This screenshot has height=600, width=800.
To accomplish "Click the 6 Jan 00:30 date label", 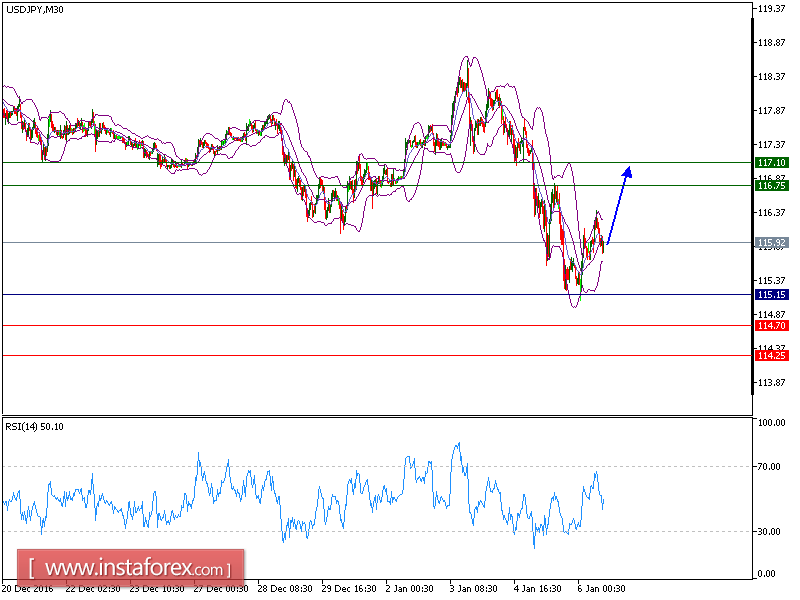I will (x=601, y=590).
